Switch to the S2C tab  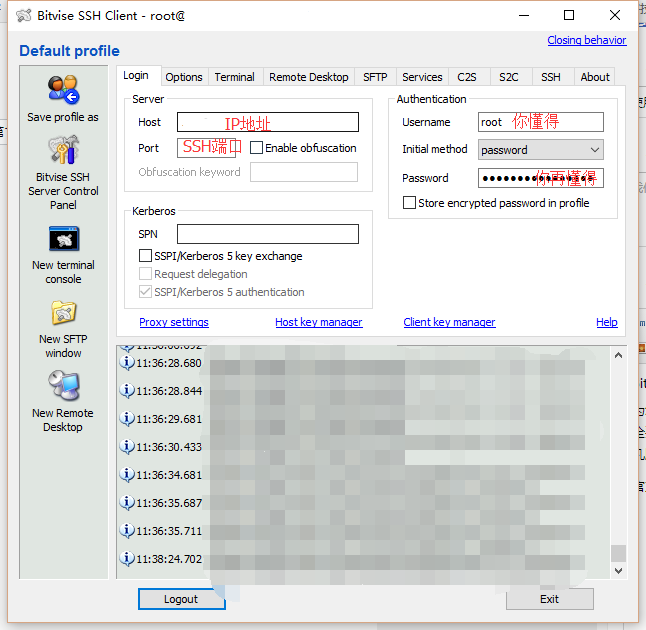(509, 77)
